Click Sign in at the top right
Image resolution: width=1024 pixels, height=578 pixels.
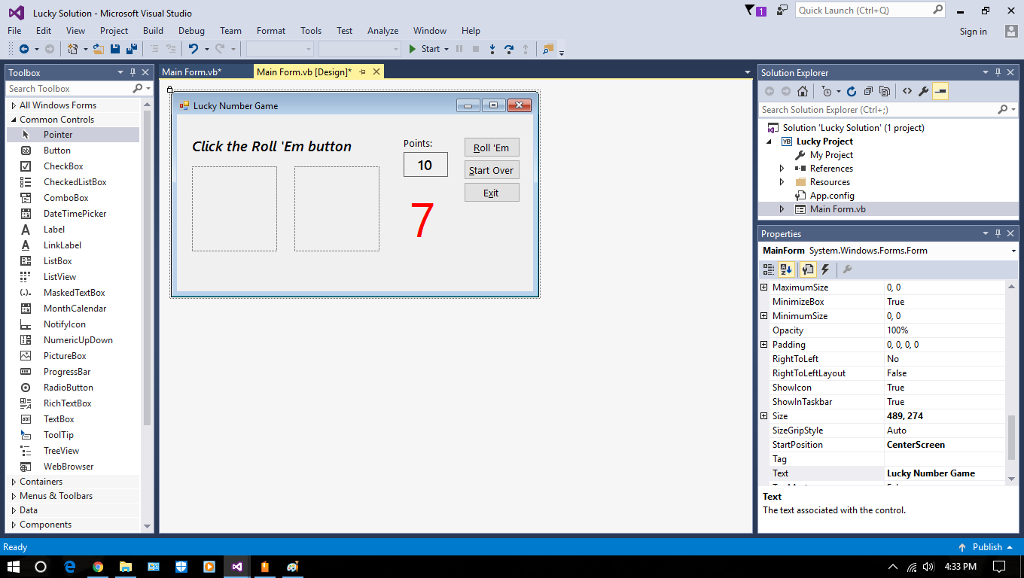973,31
